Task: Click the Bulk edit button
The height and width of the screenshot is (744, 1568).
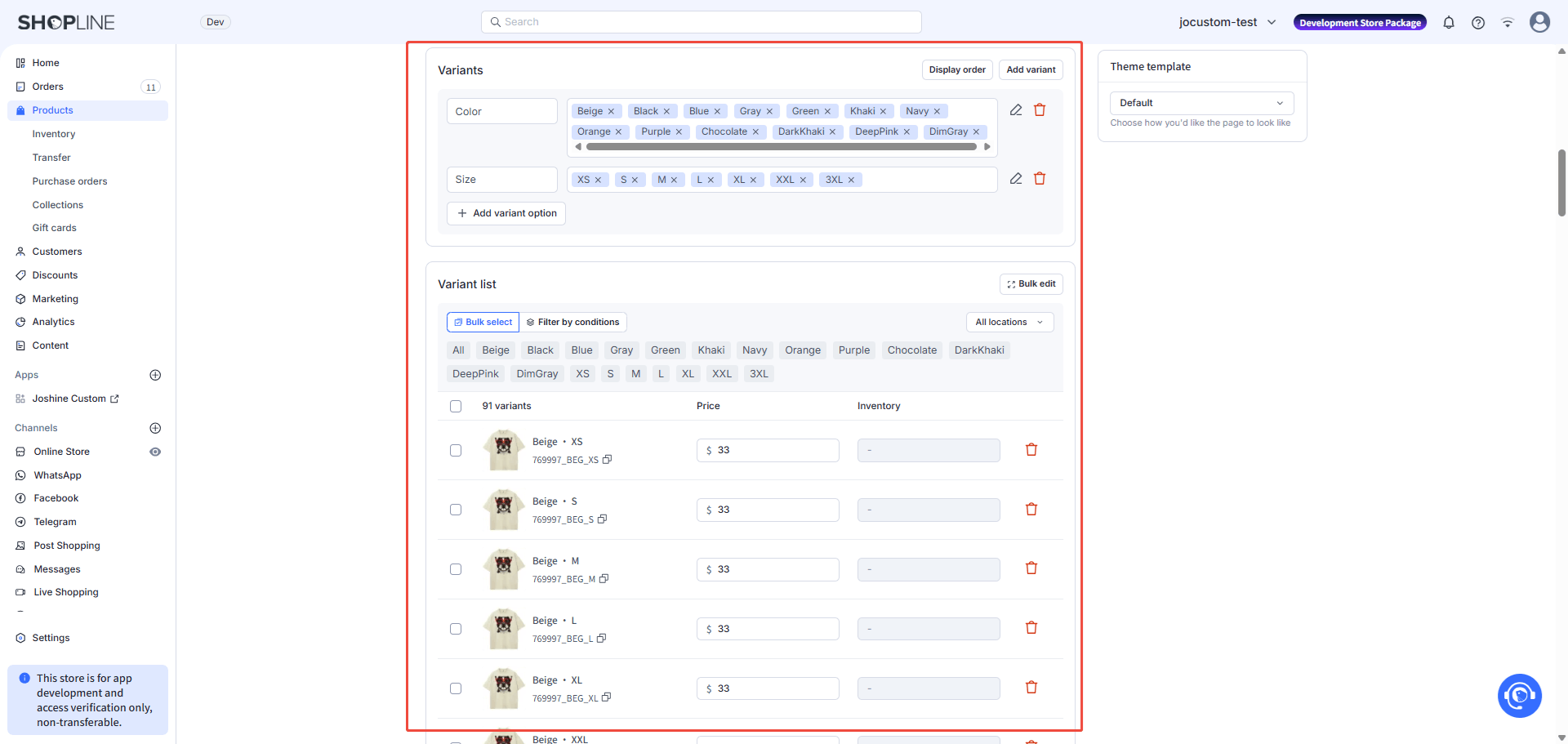Action: pyautogui.click(x=1031, y=284)
